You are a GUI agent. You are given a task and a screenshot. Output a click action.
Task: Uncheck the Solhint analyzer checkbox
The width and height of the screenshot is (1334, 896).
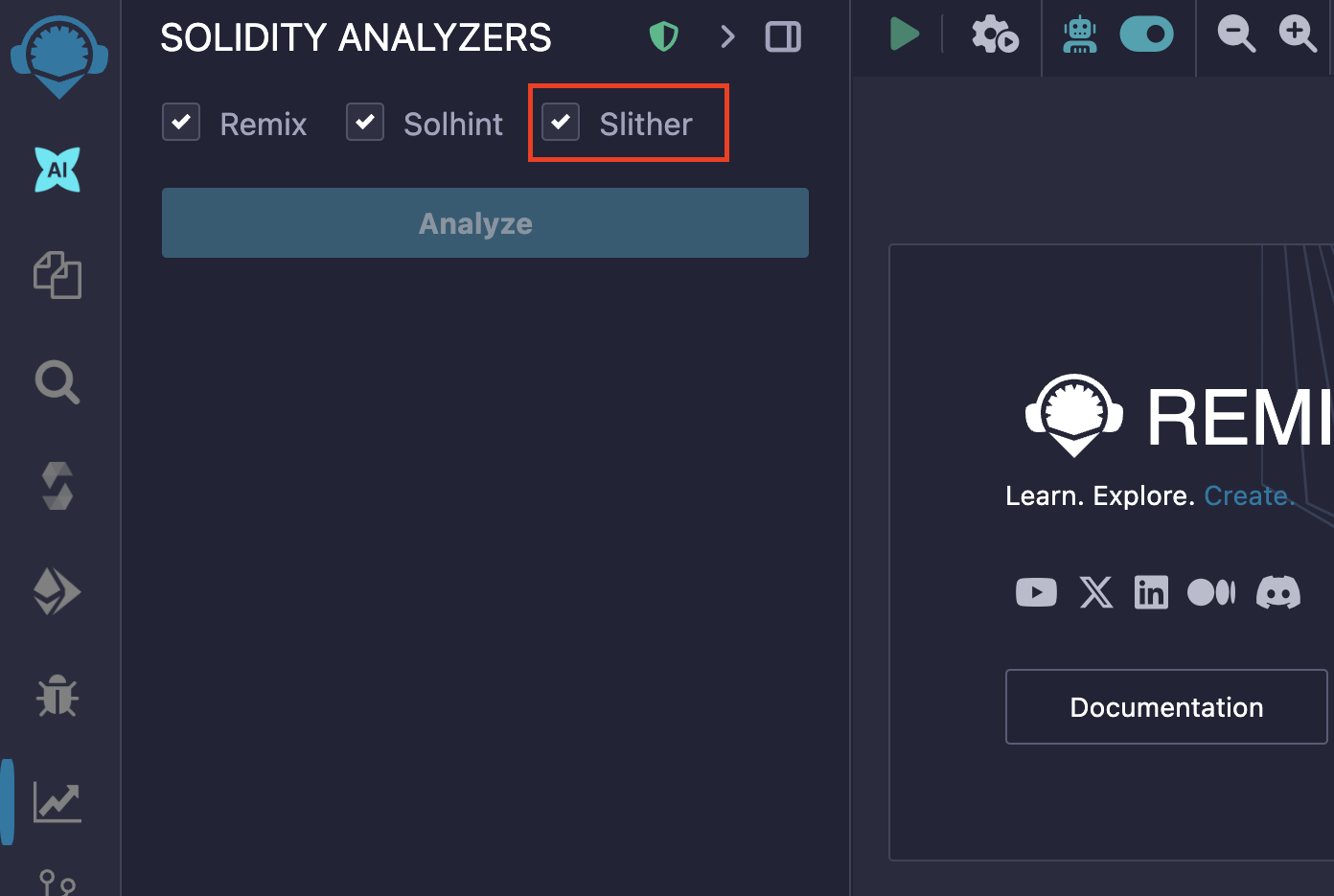[x=365, y=123]
